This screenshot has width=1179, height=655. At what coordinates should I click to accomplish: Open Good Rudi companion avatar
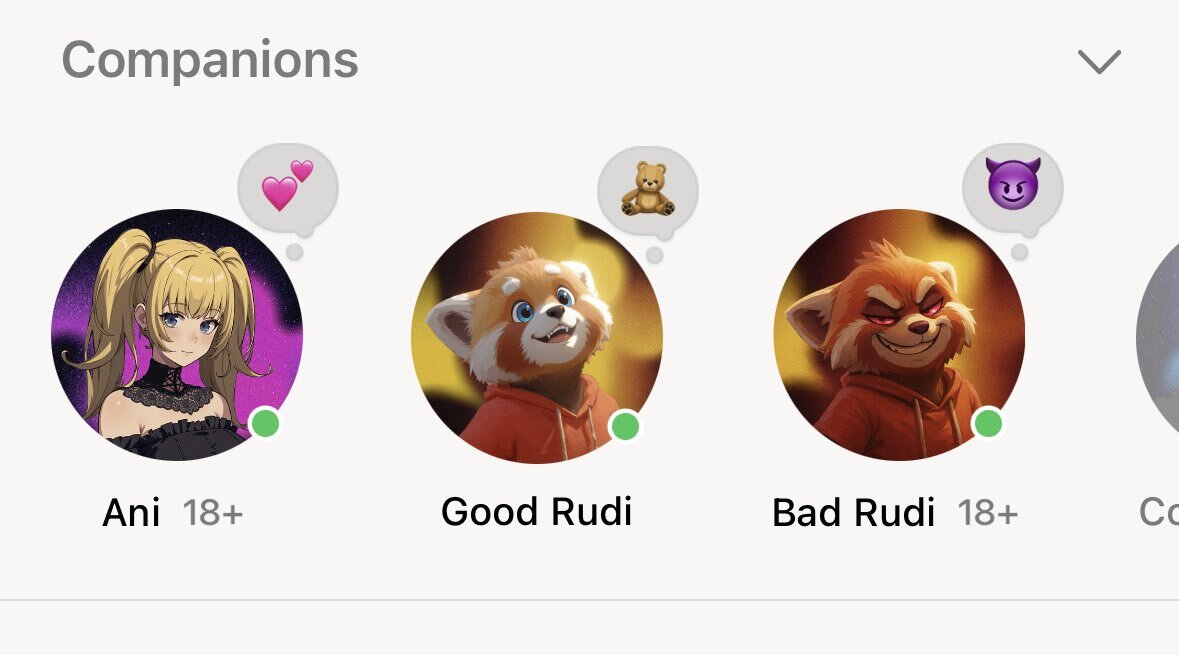tap(537, 338)
